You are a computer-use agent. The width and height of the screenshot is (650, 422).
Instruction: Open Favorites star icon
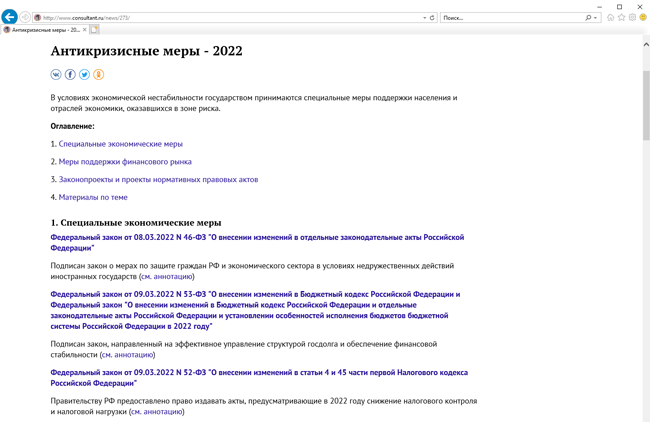[x=622, y=17]
